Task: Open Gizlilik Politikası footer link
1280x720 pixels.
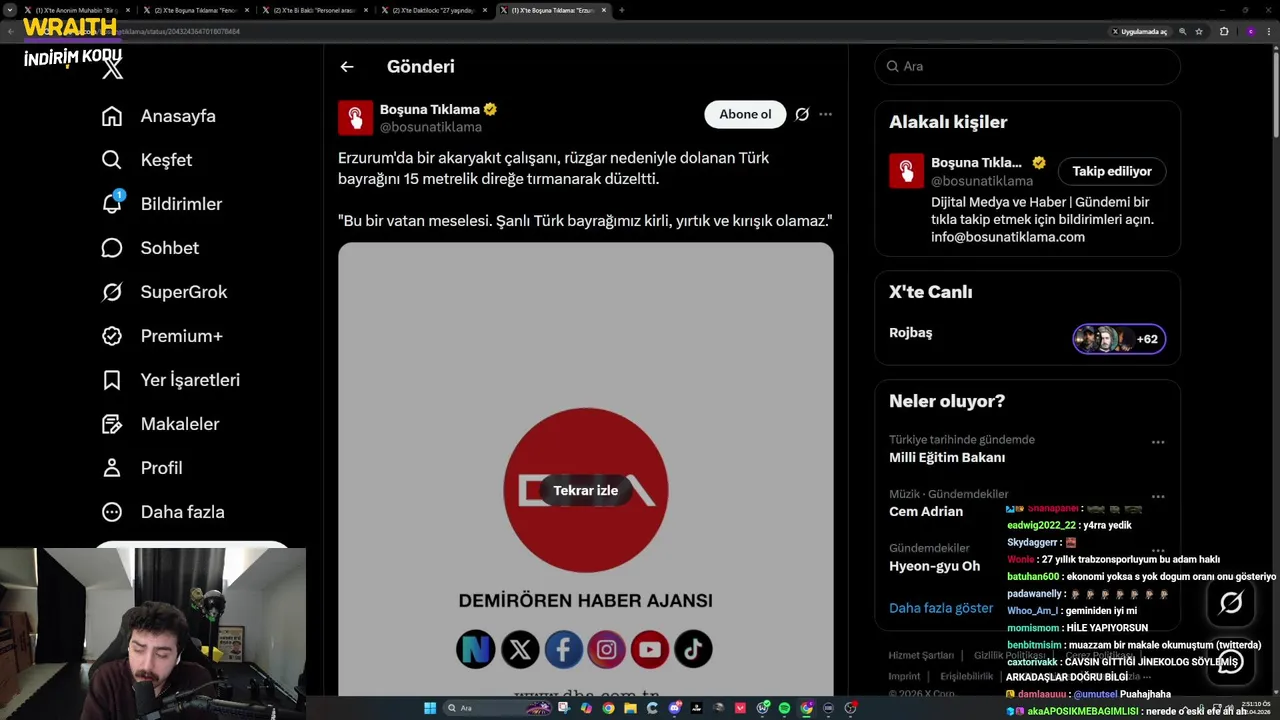Action: [1010, 656]
